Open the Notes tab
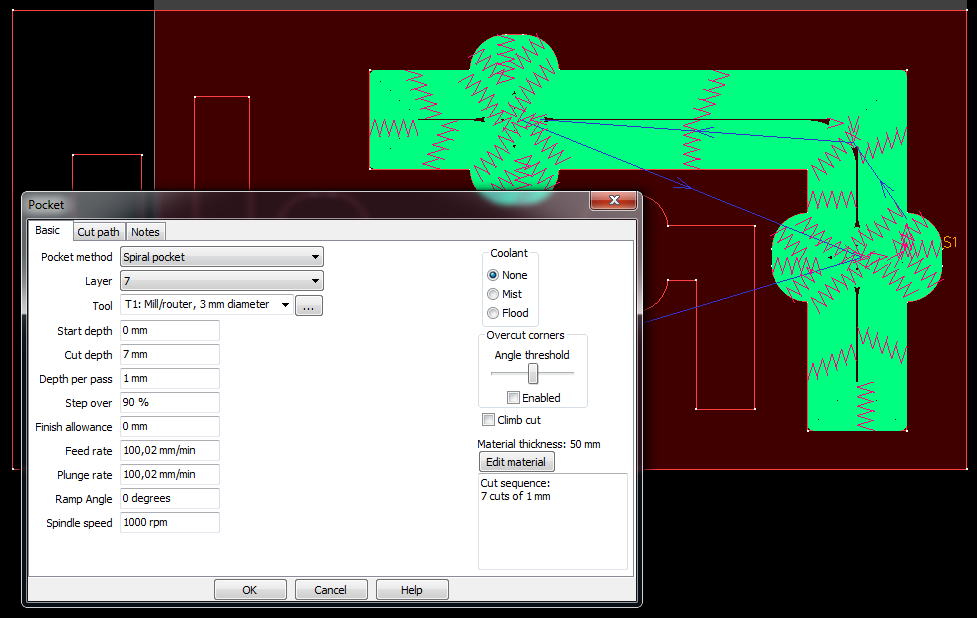 (145, 232)
